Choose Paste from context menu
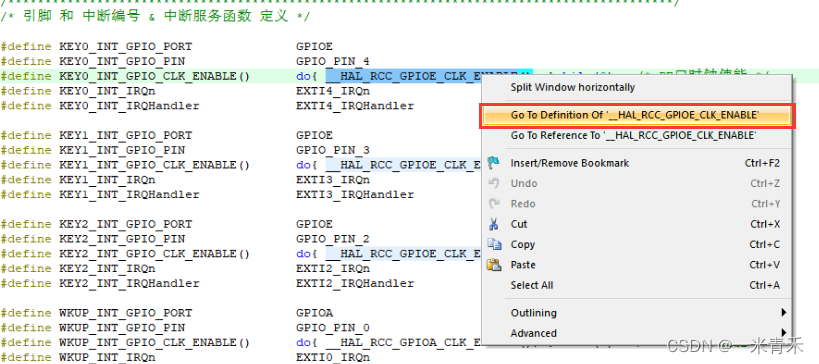The height and width of the screenshot is (364, 819). (636, 265)
